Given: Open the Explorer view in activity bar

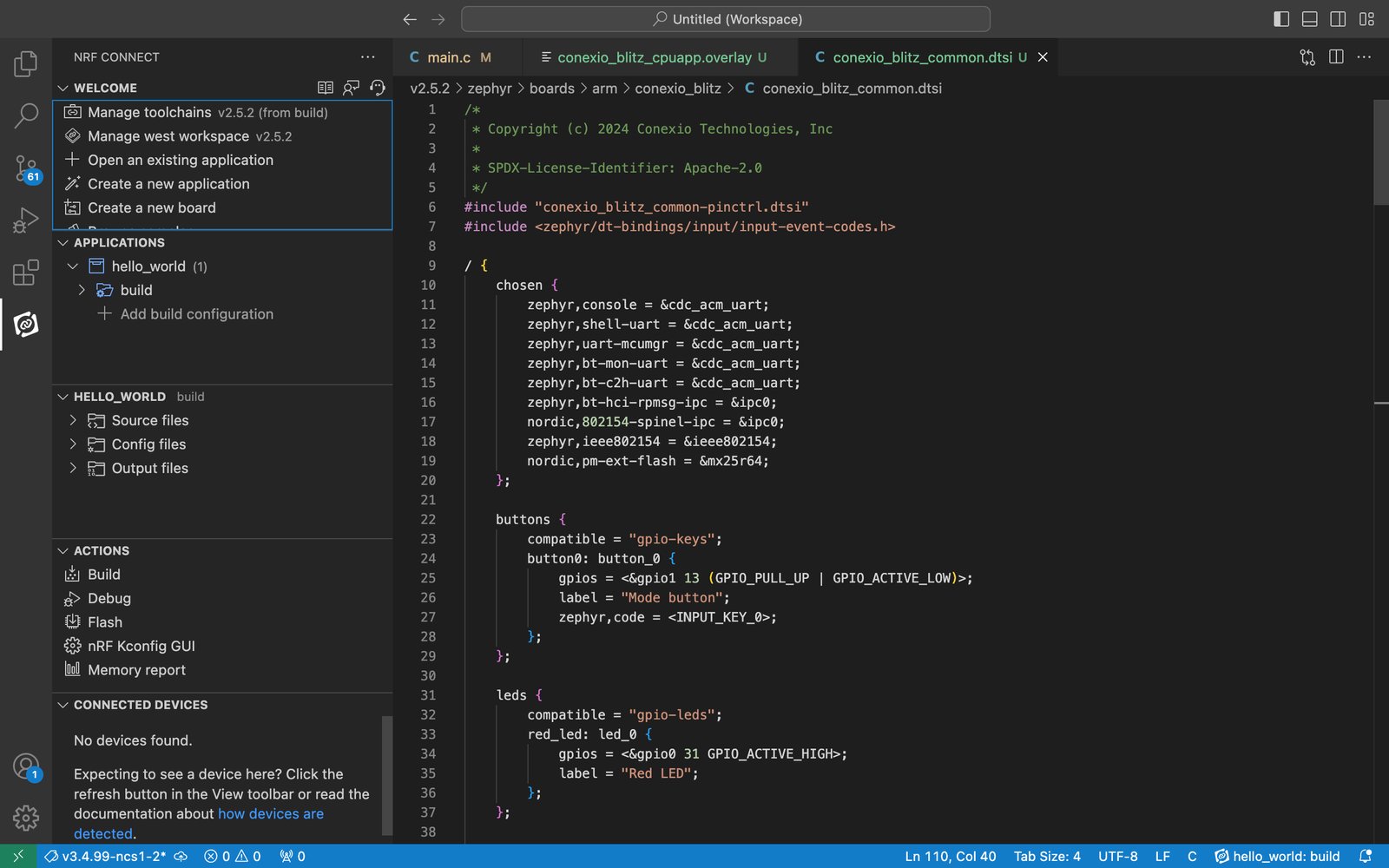Looking at the screenshot, I should tap(26, 63).
